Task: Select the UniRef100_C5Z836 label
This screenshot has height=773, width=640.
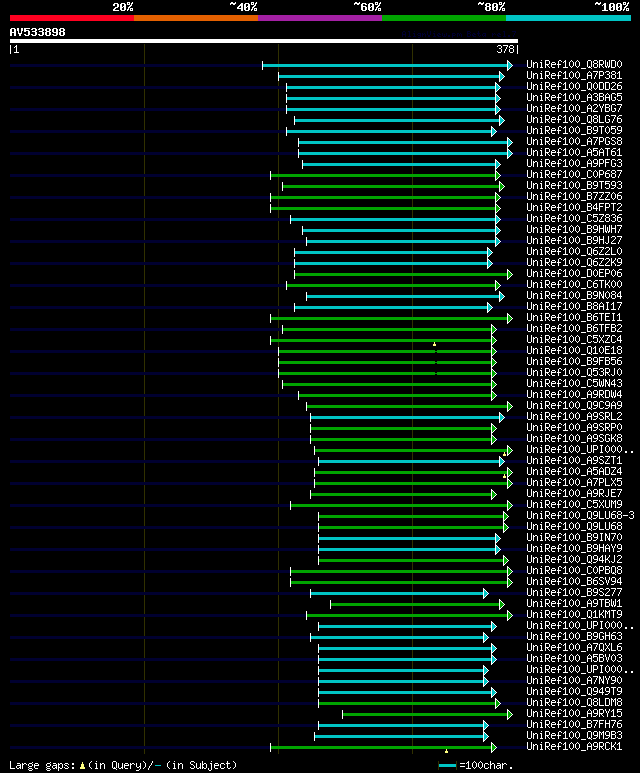Action: tap(574, 218)
